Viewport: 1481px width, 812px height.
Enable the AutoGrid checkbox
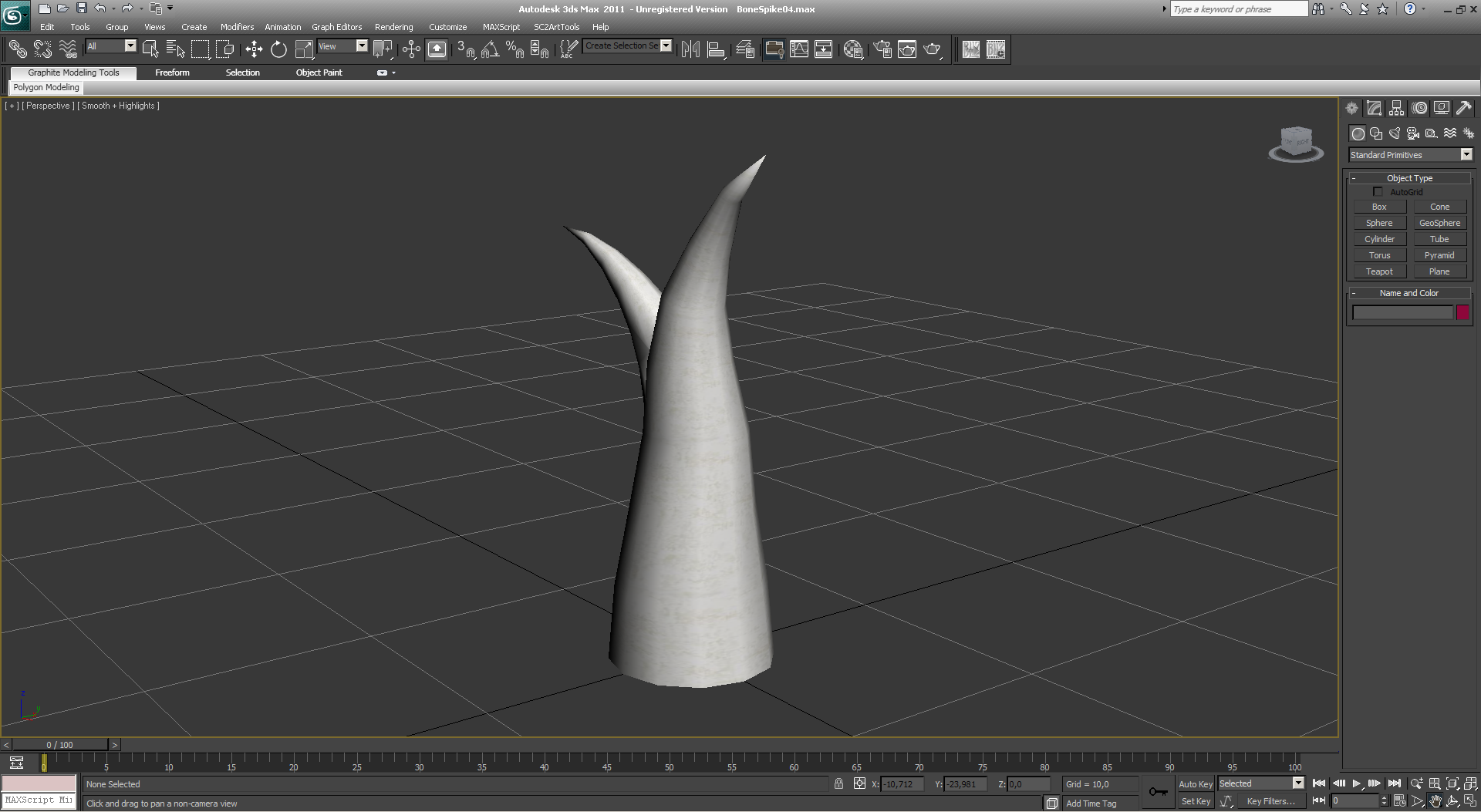click(x=1378, y=192)
